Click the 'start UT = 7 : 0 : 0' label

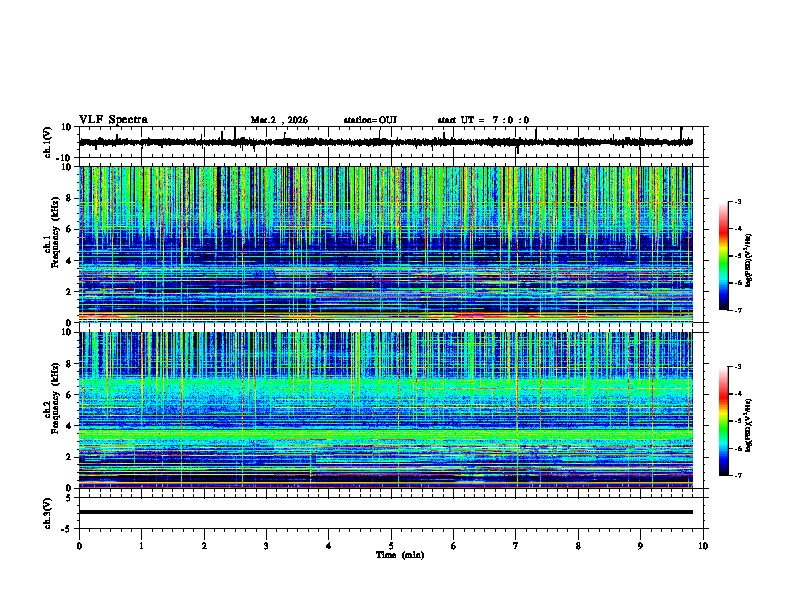click(x=483, y=120)
